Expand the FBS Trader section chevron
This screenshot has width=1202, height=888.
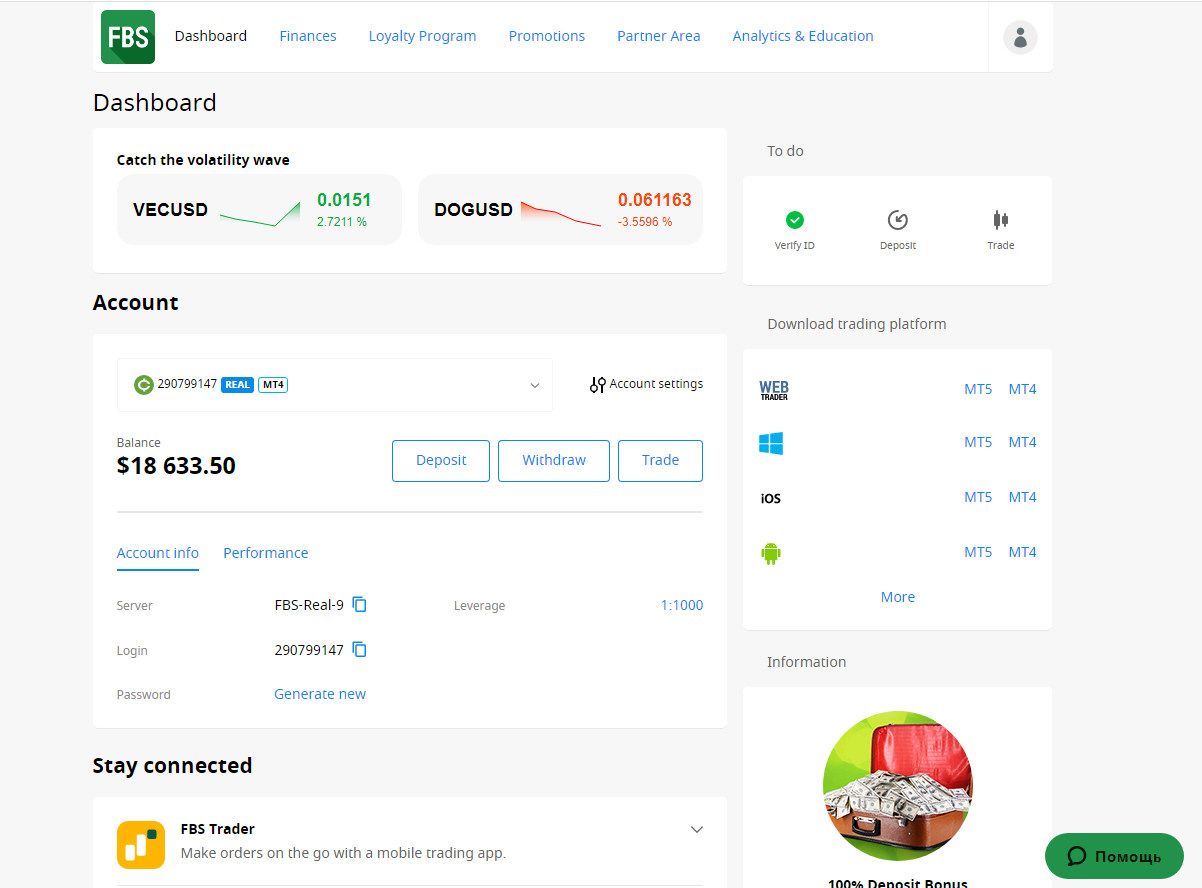(x=697, y=829)
